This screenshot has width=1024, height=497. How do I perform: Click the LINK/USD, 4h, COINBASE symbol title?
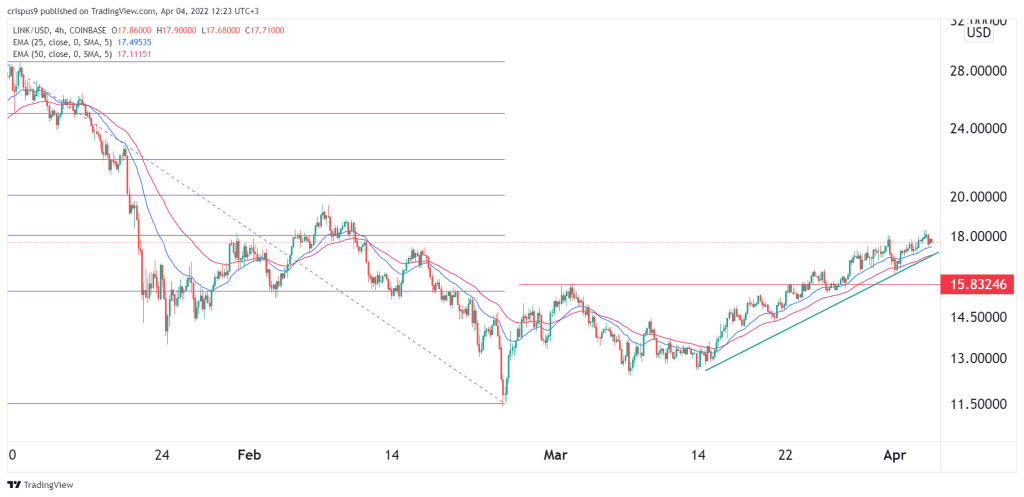coord(58,30)
